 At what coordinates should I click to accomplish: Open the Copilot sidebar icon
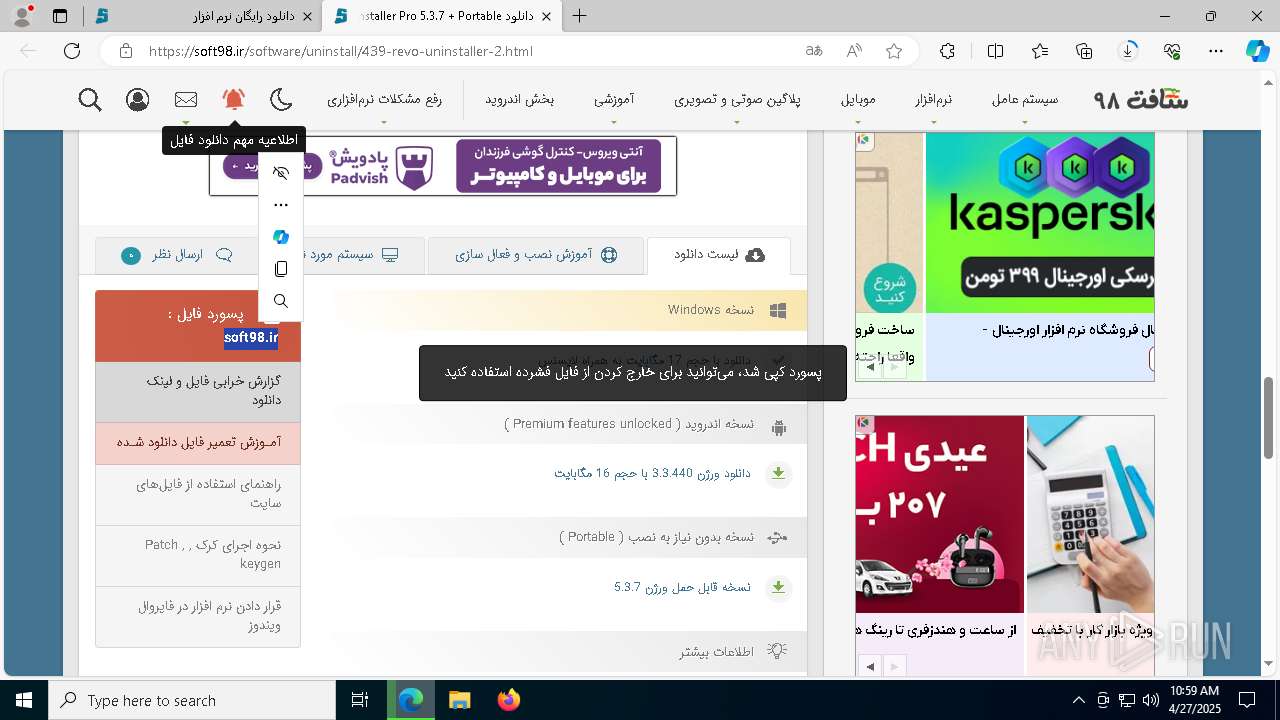(x=1258, y=51)
